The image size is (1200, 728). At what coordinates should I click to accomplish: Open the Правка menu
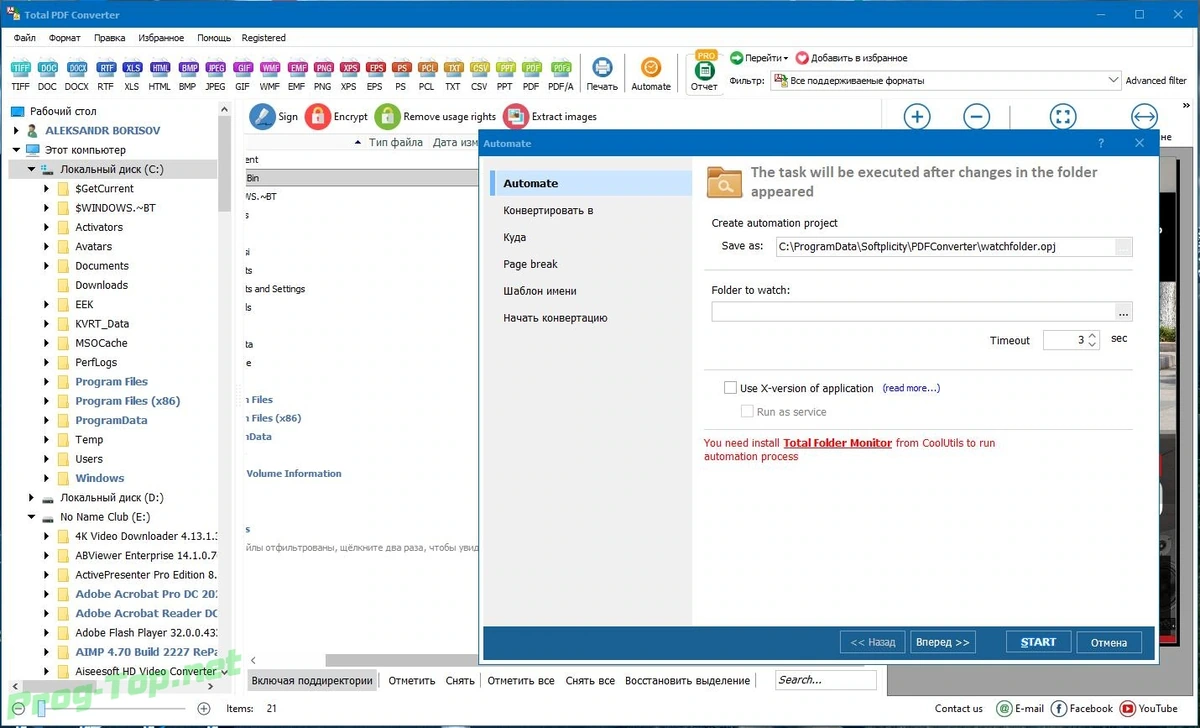point(110,38)
